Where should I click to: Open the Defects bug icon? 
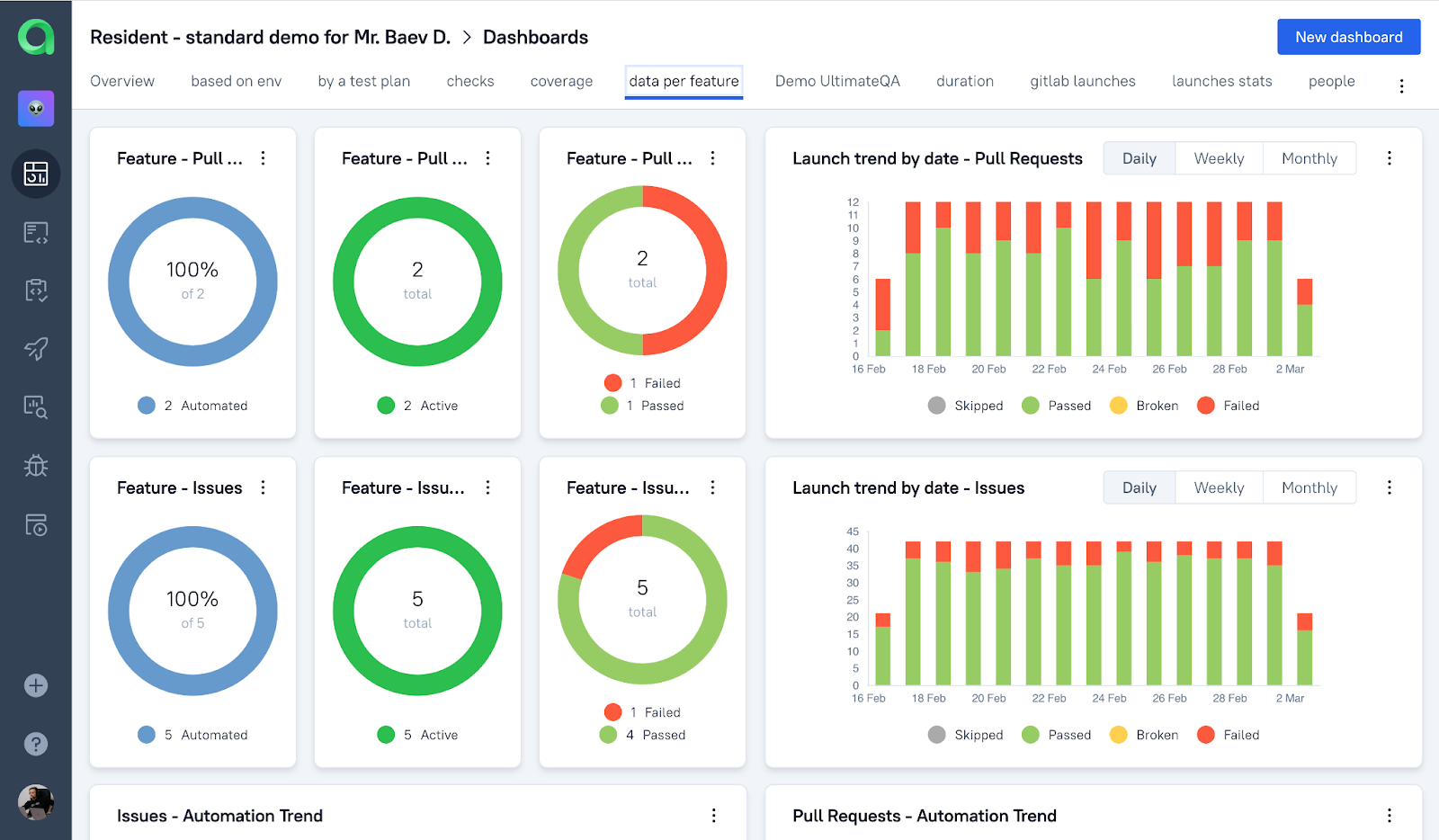tap(36, 466)
